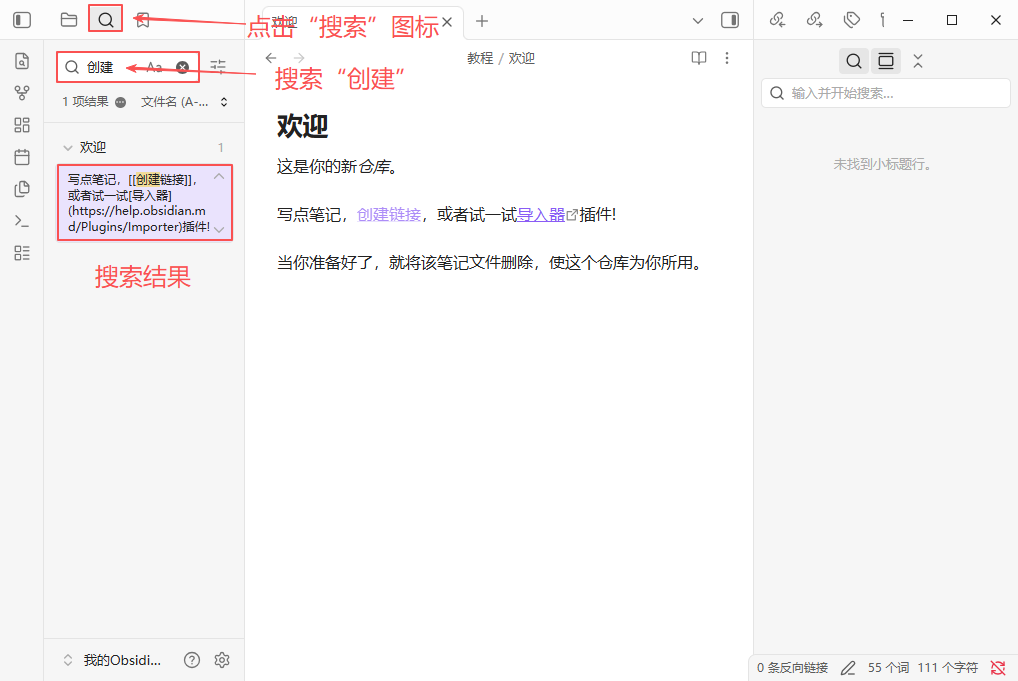The height and width of the screenshot is (681, 1018).
Task: Navigate forward with right arrow
Action: [x=299, y=58]
